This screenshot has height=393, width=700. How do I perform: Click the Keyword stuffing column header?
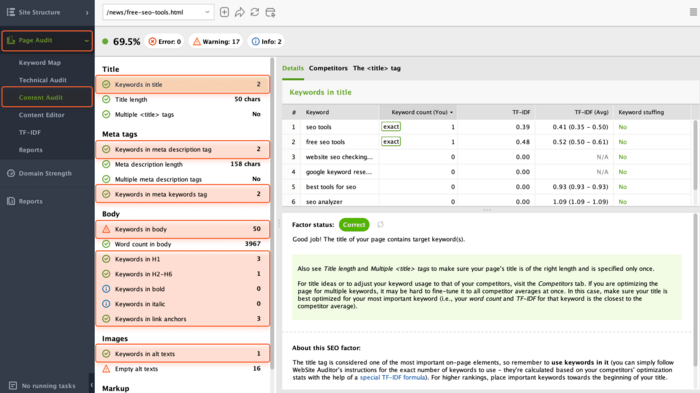[652, 112]
